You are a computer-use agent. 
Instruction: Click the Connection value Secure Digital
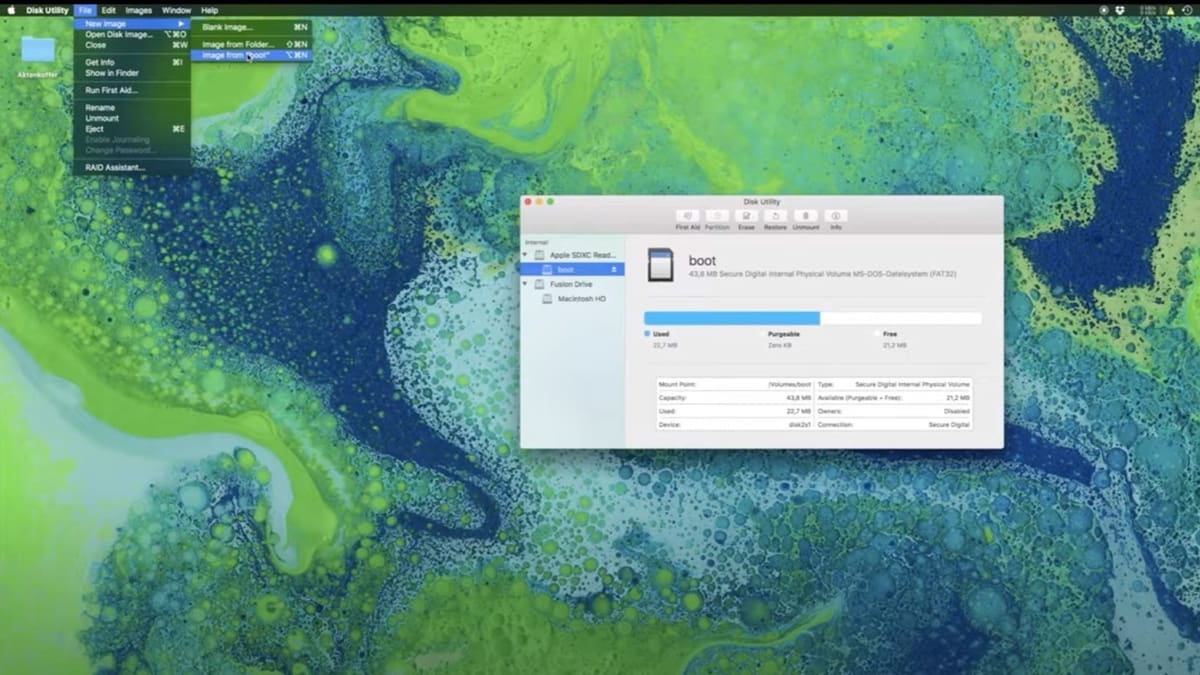tap(949, 424)
